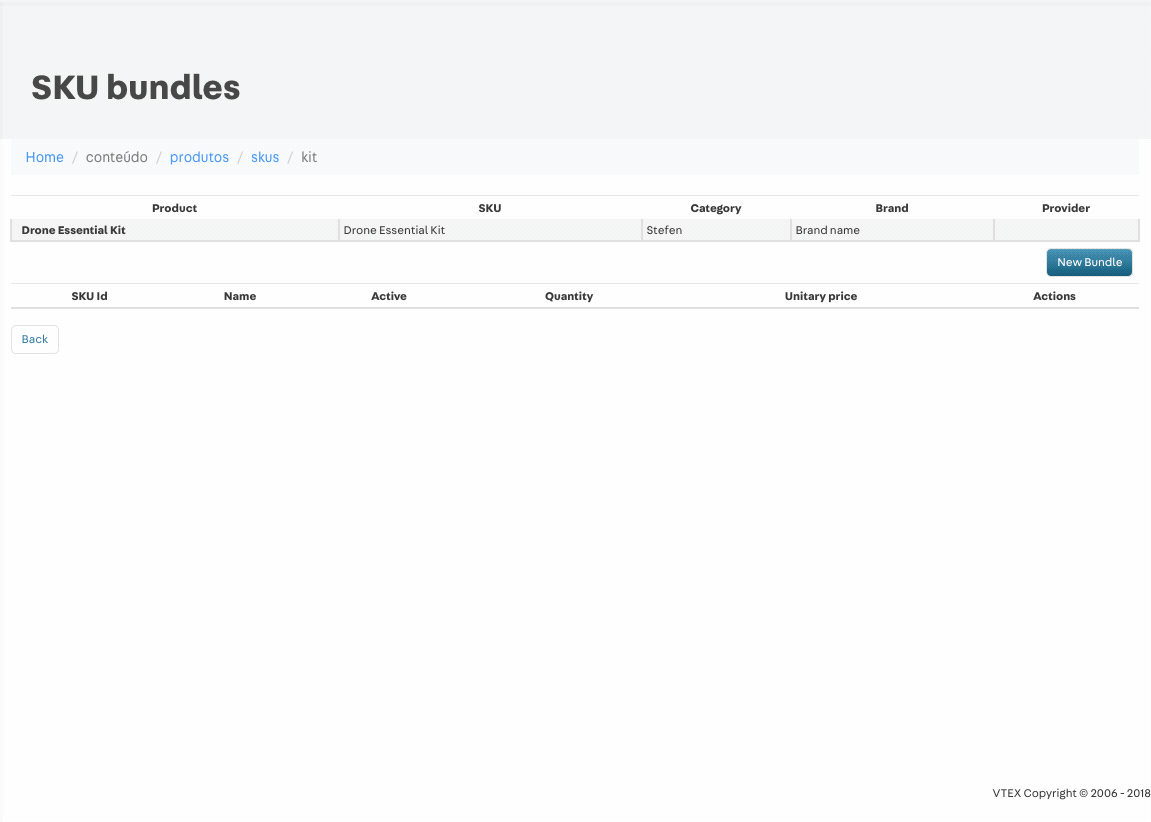Click the Quantity column header

569,296
